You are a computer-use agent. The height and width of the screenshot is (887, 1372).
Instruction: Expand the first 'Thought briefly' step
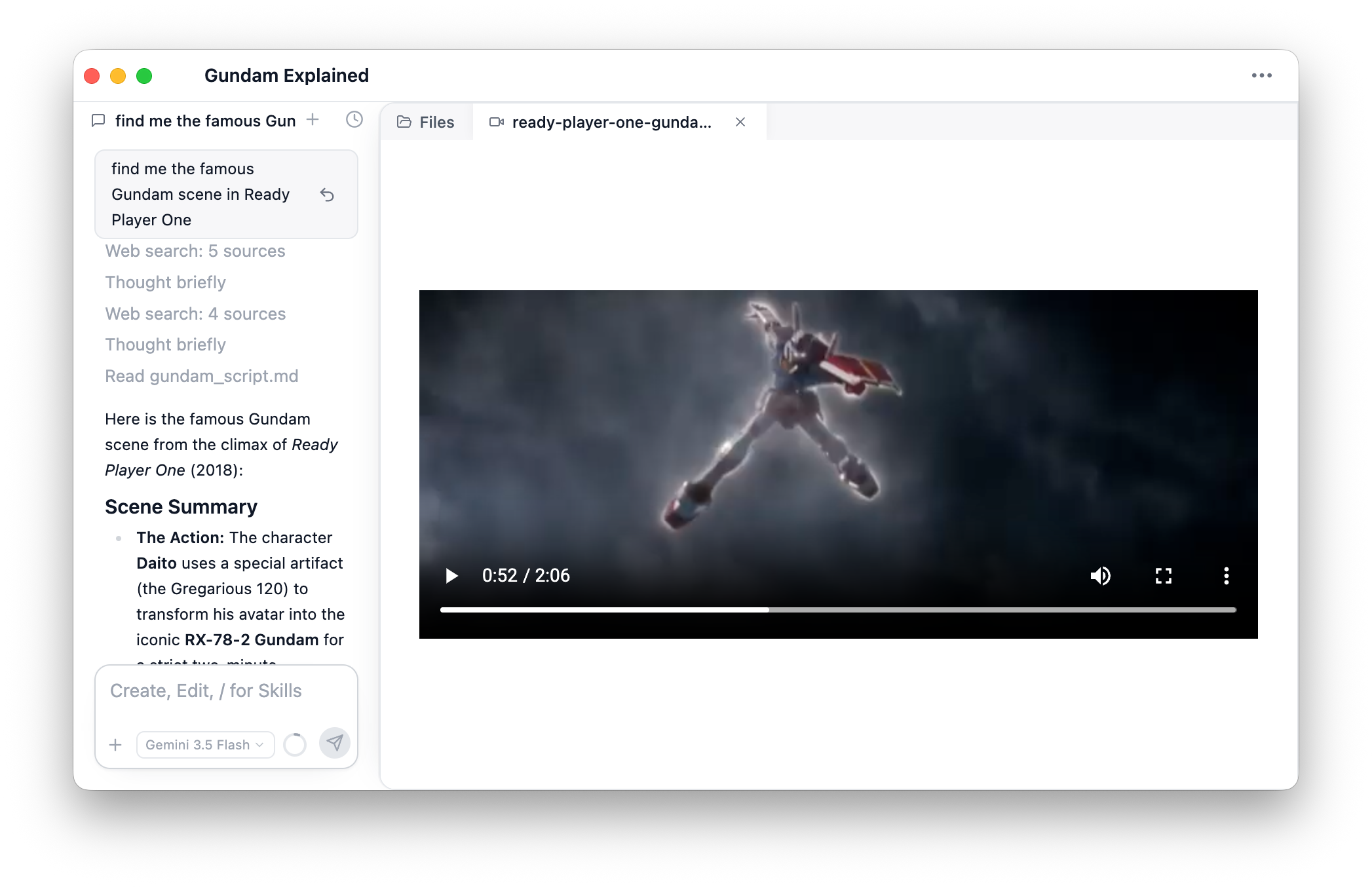(x=165, y=282)
